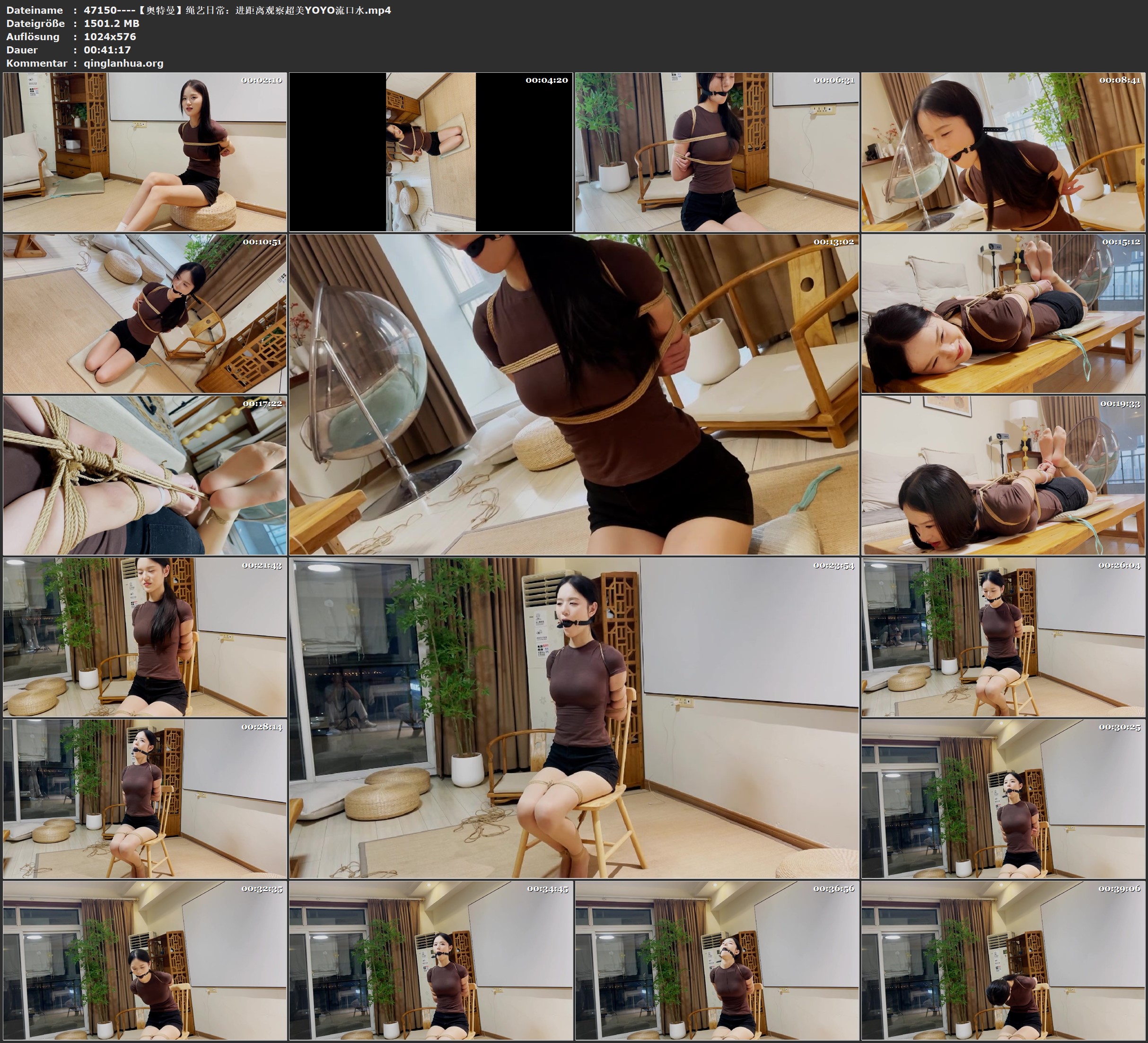Click the thumbnail marked 00:15:12

coord(1003,313)
